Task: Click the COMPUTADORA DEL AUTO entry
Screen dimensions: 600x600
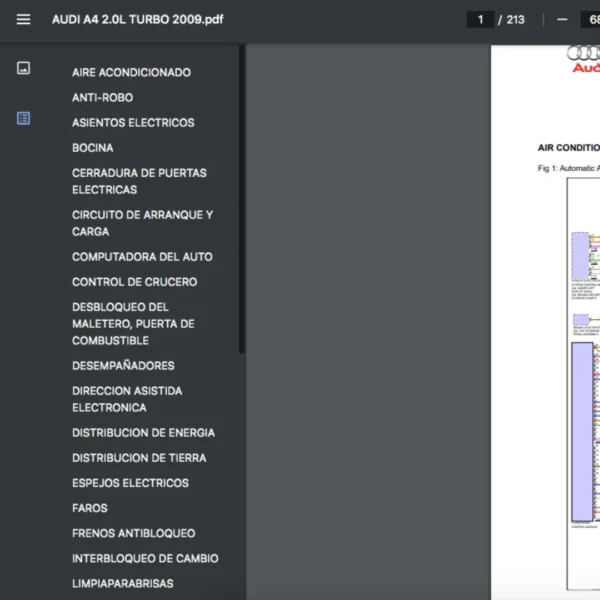Action: [142, 257]
